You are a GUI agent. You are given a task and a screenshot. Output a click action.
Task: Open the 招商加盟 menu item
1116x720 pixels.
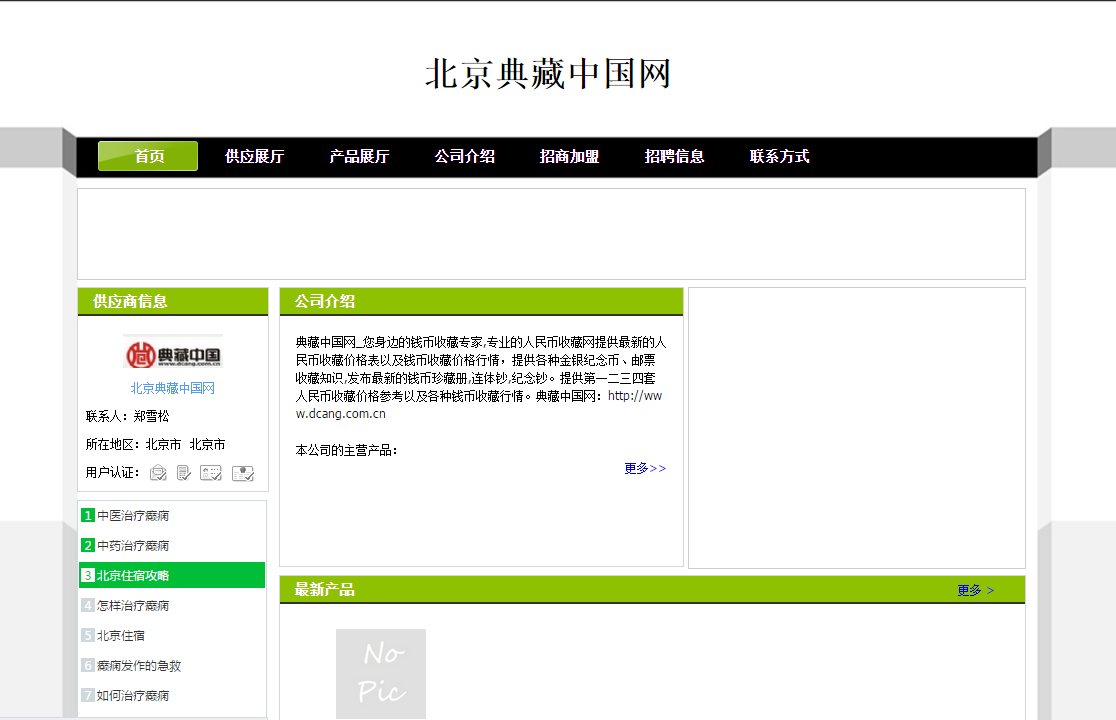[569, 156]
